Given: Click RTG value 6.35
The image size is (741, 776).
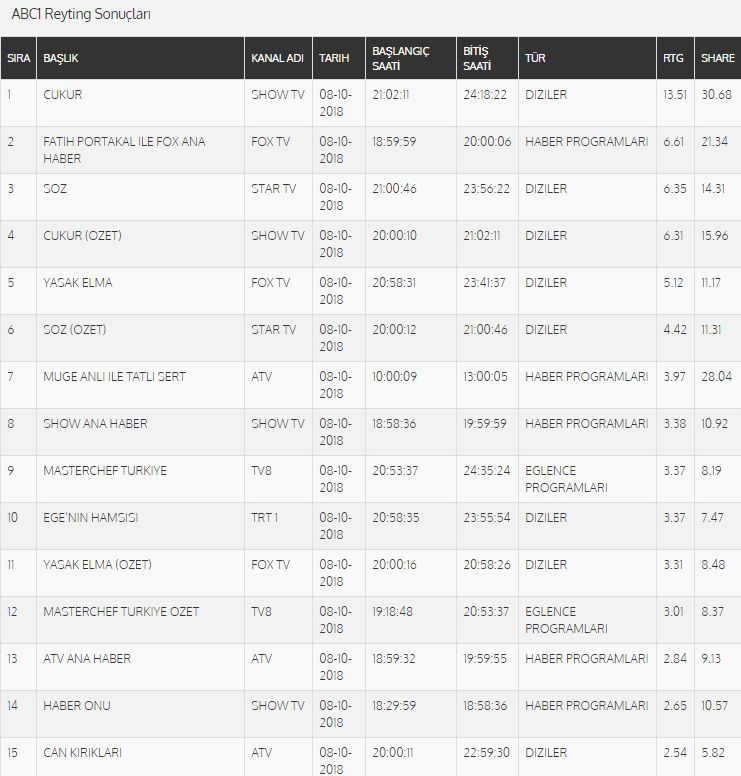Looking at the screenshot, I should point(675,189).
